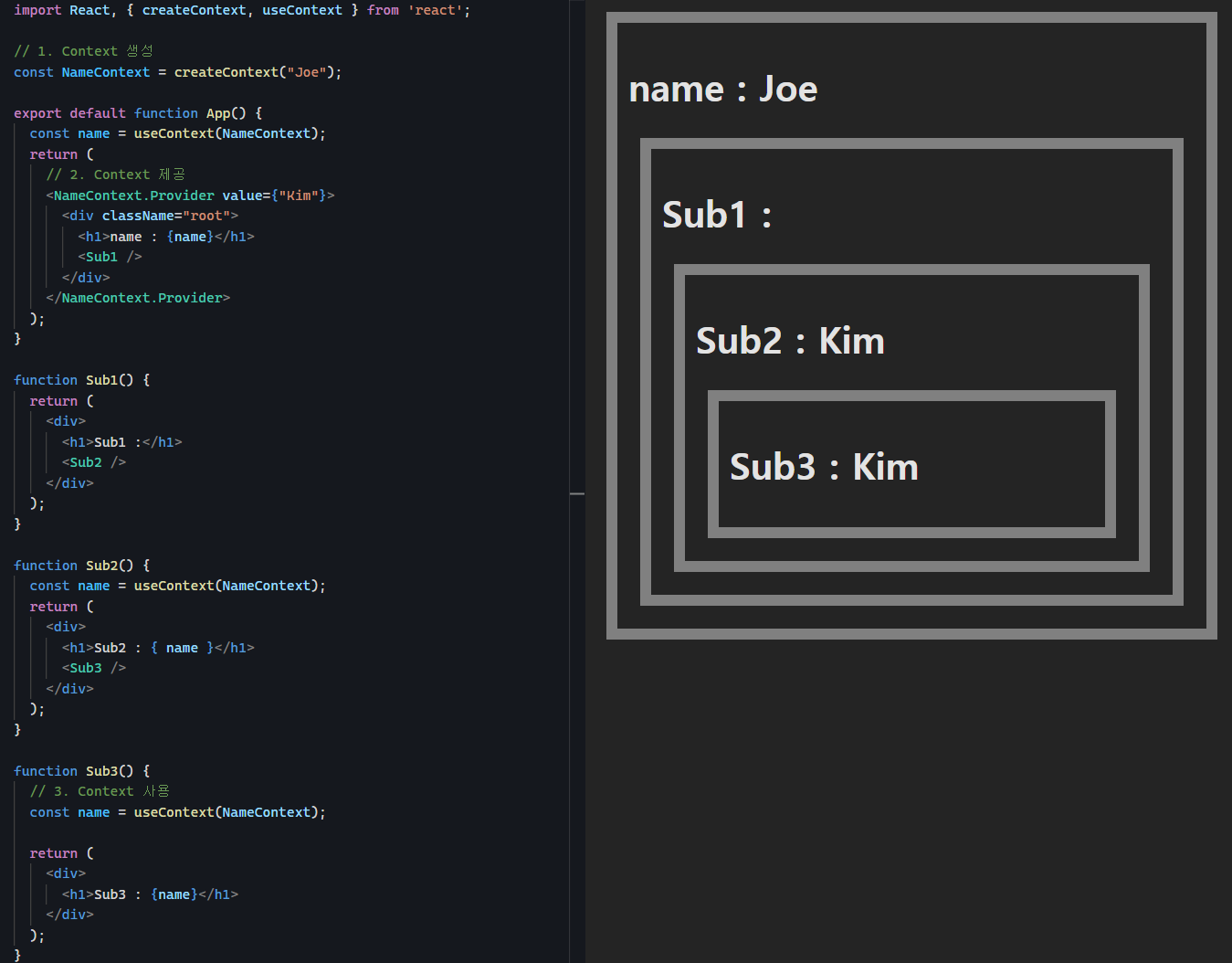Click the 'function Sub2()' declaration
This screenshot has height=963, width=1232.
(x=82, y=566)
